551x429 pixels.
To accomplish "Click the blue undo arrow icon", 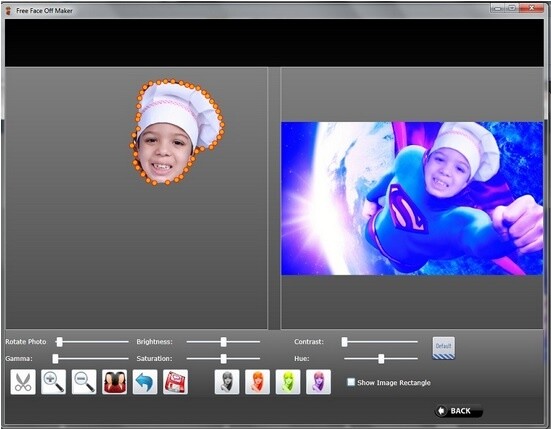I will point(145,382).
